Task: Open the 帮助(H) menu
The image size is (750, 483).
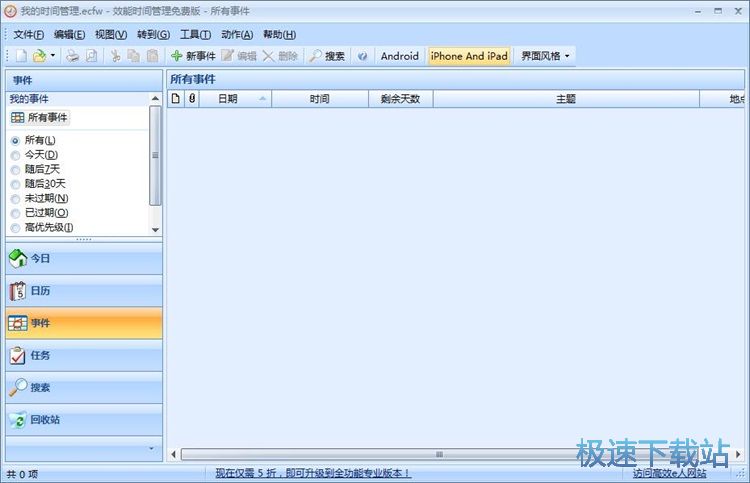Action: click(279, 34)
